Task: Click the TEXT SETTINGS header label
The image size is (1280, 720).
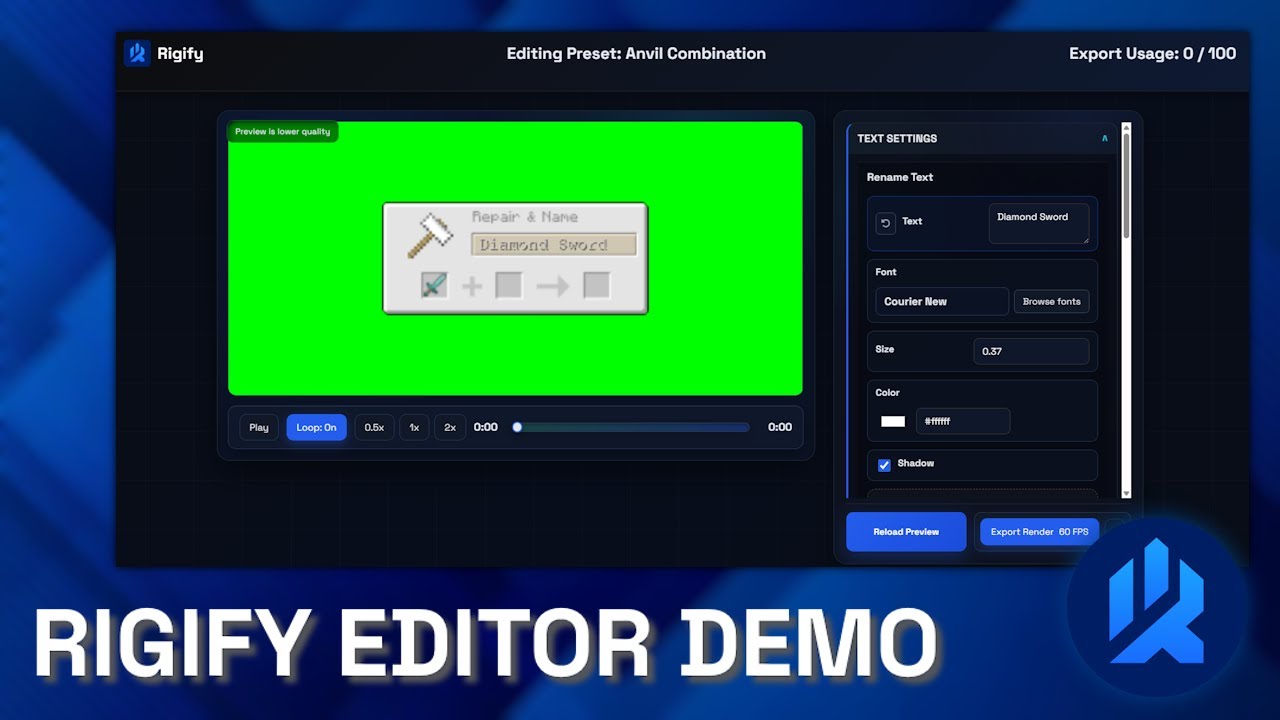Action: (x=897, y=138)
